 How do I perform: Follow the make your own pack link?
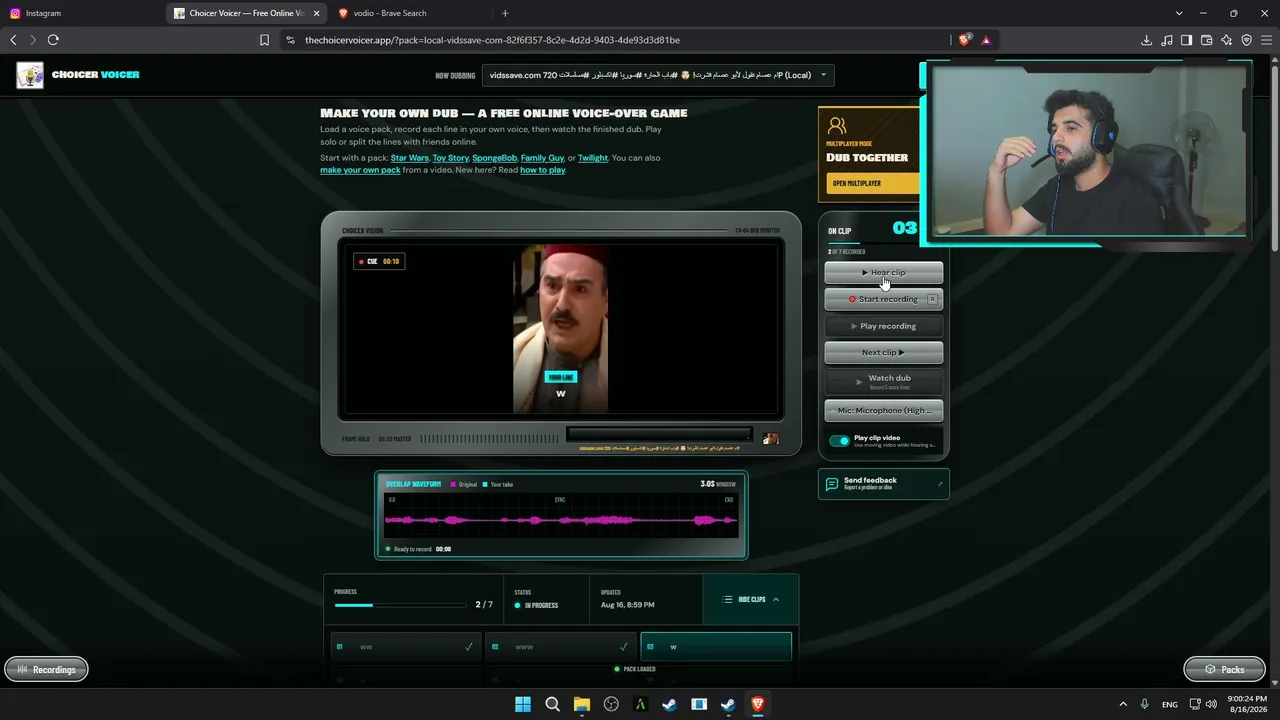coord(360,170)
